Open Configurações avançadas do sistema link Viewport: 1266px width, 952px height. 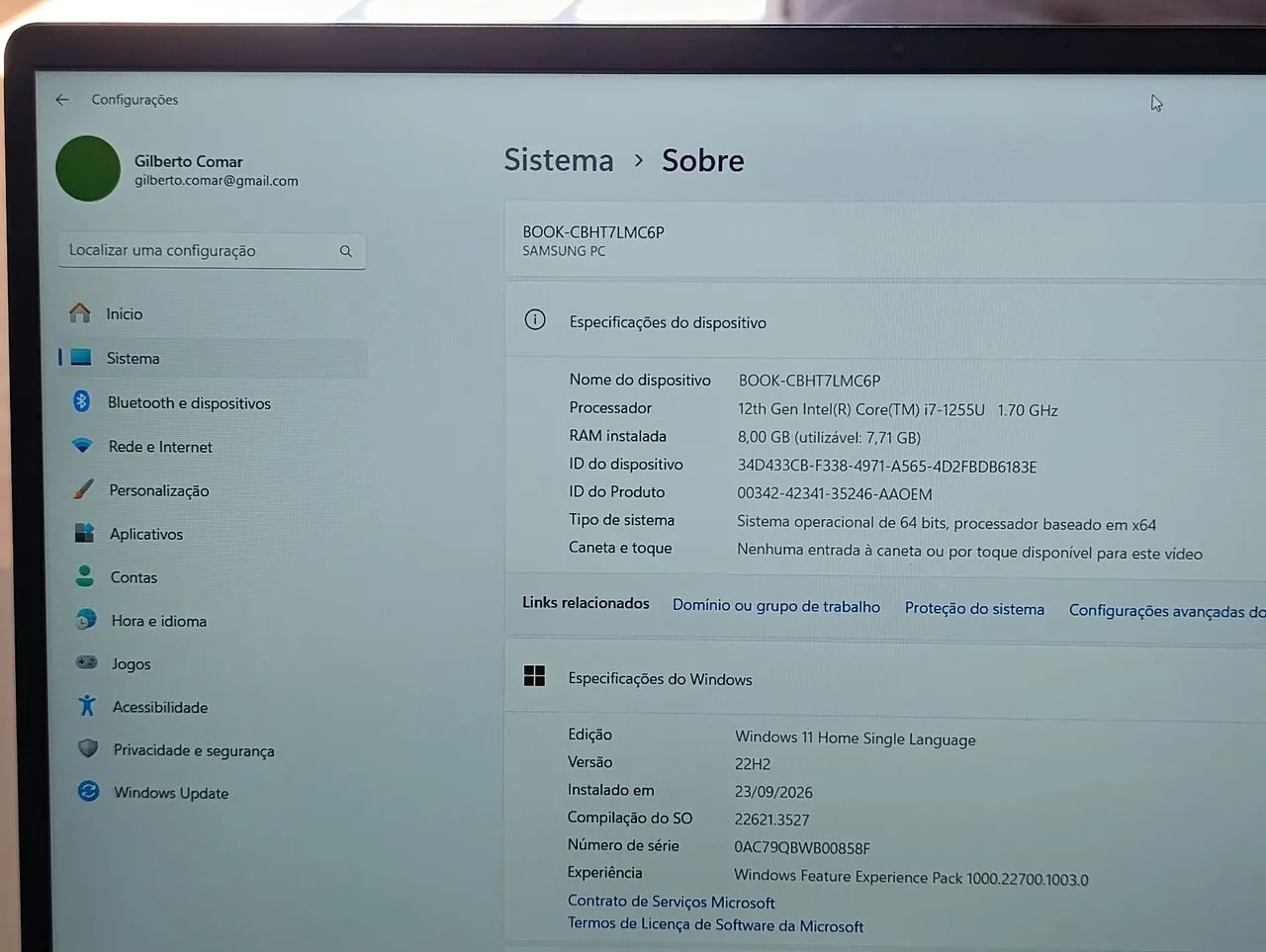tap(1167, 611)
